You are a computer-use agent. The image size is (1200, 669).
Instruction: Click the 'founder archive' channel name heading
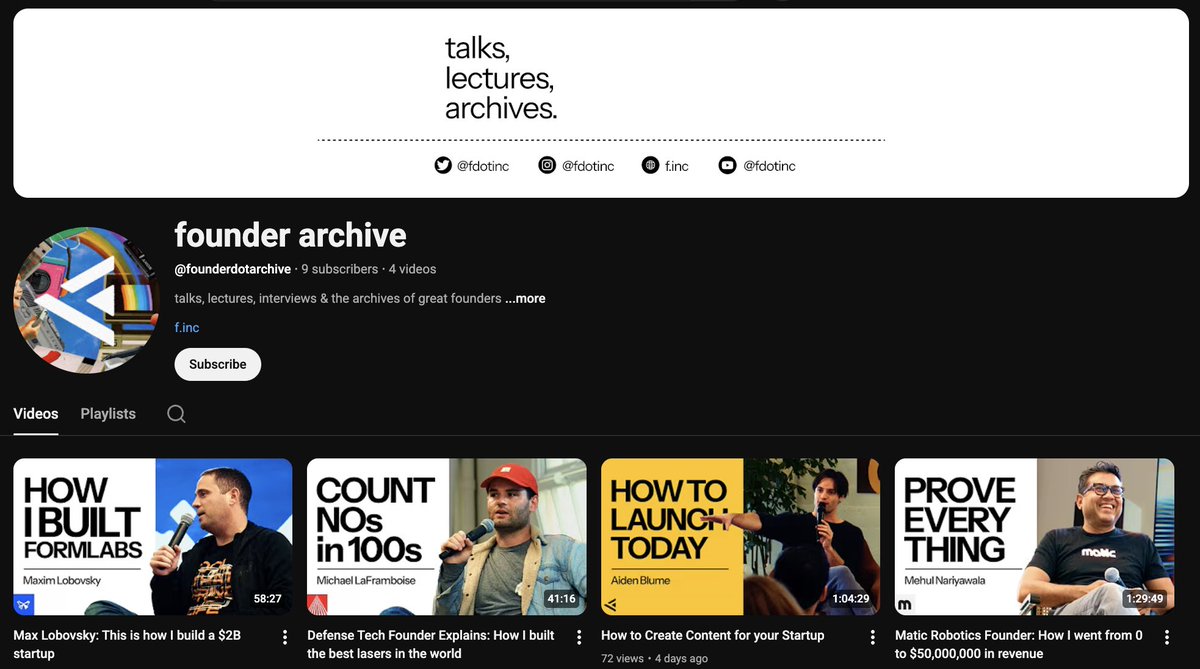pos(290,235)
